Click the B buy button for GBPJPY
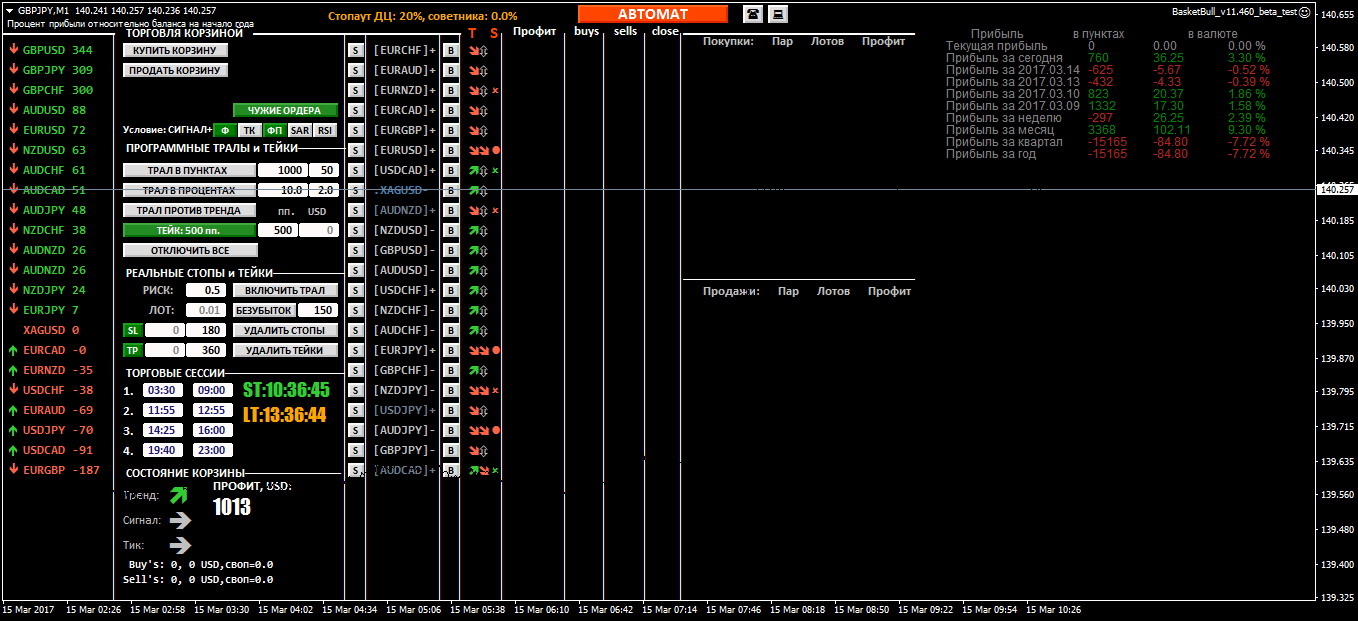 click(x=450, y=450)
